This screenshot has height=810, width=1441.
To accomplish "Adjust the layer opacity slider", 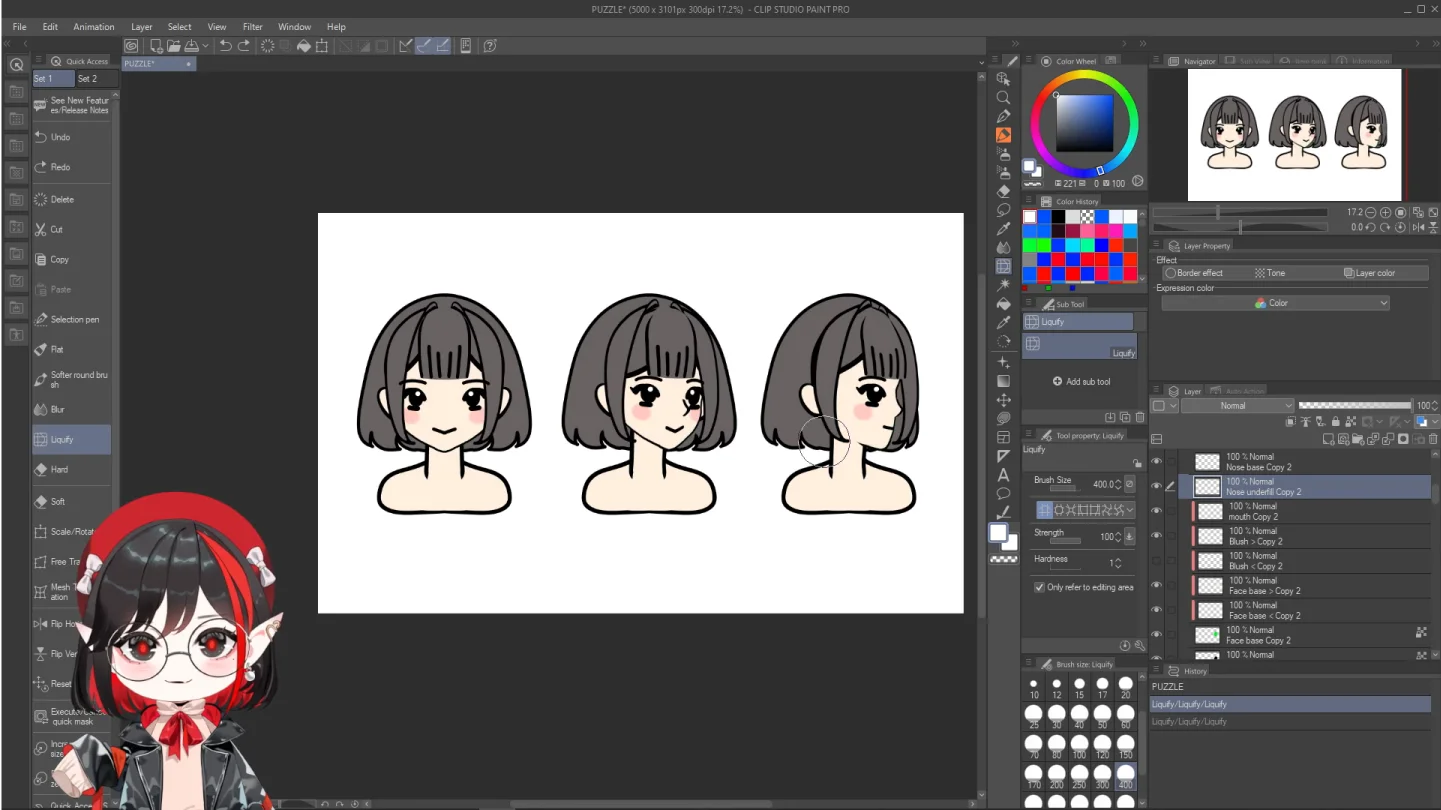I will (x=1354, y=406).
